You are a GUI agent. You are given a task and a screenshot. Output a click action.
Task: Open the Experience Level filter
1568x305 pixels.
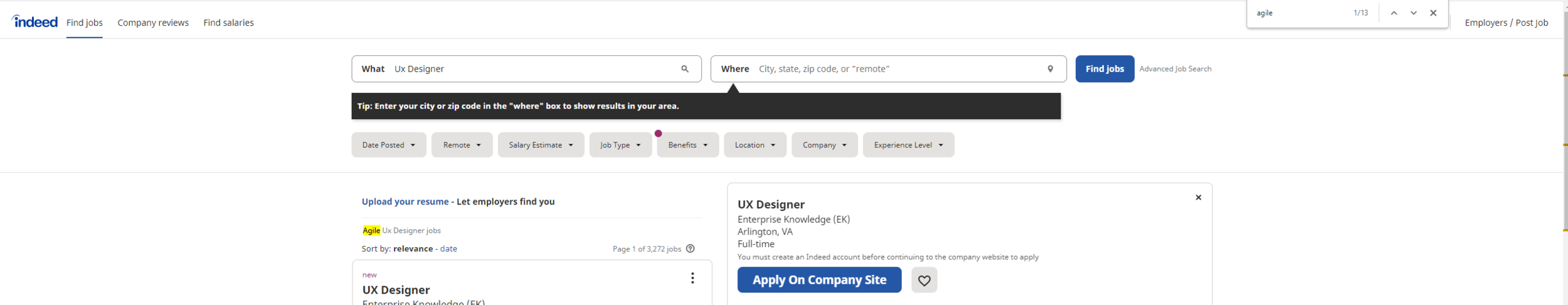pos(909,145)
